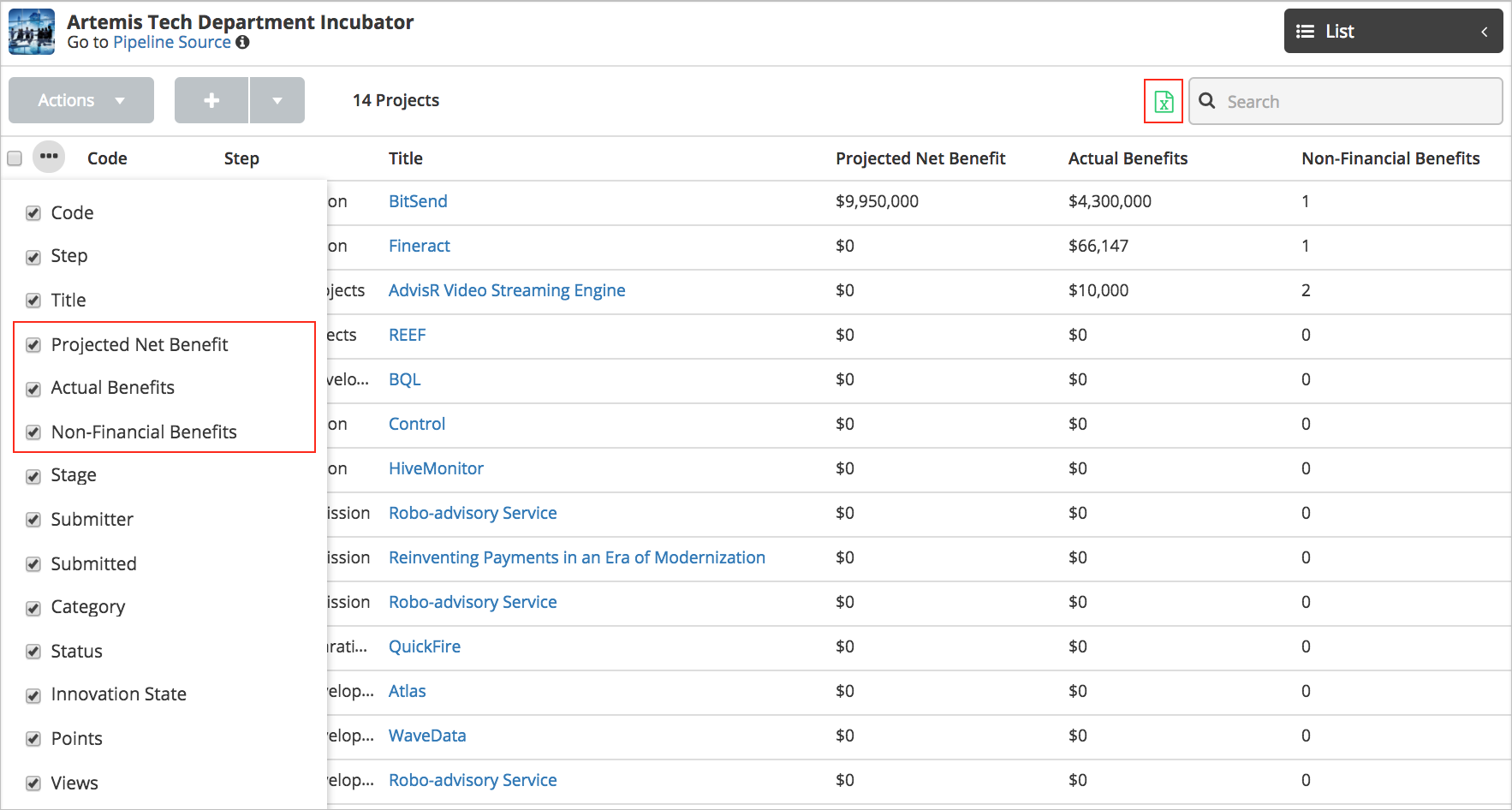The width and height of the screenshot is (1512, 810).
Task: Open the Pipeline Source link
Action: pos(172,42)
